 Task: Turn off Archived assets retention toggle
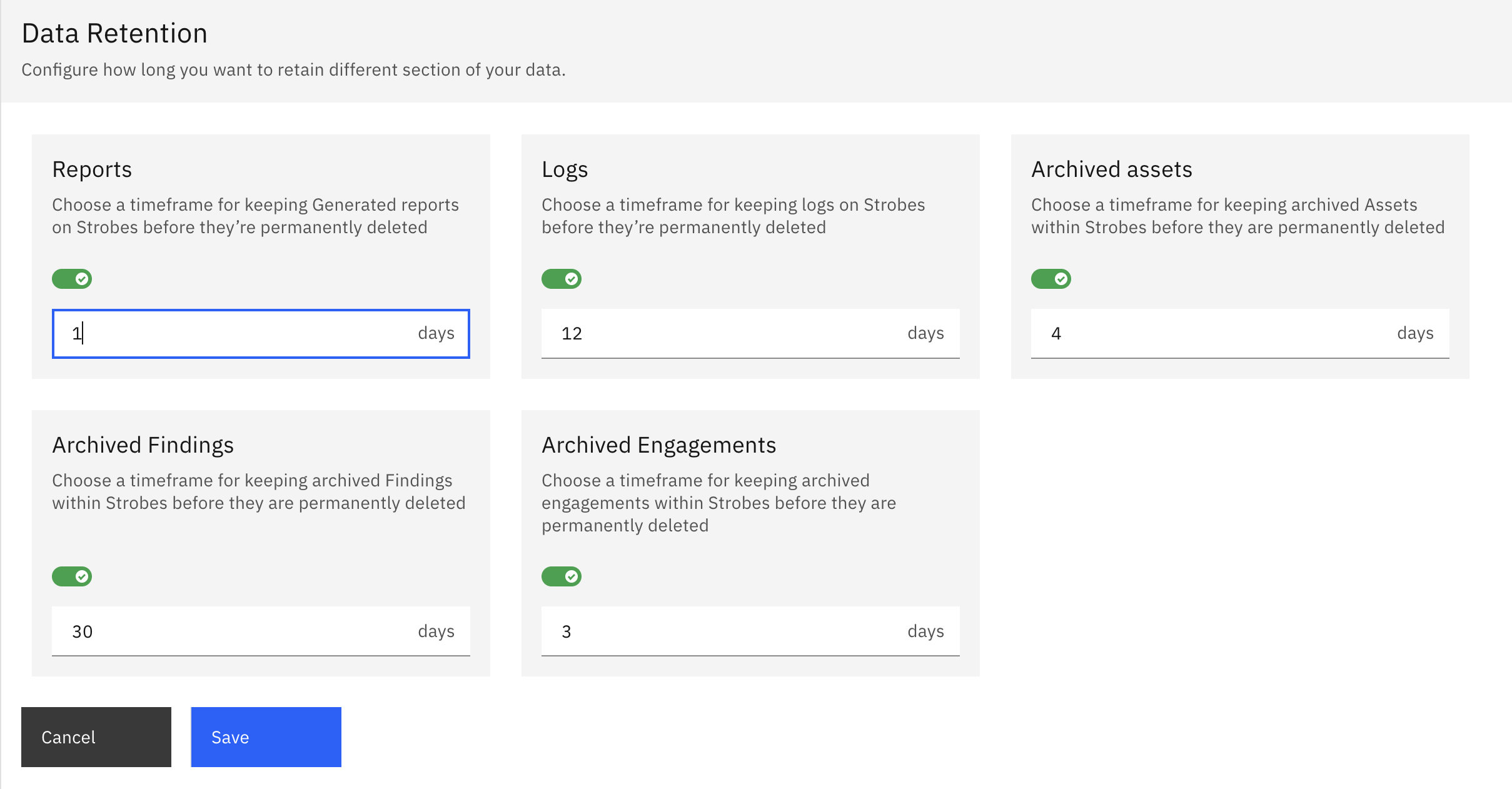click(x=1051, y=279)
